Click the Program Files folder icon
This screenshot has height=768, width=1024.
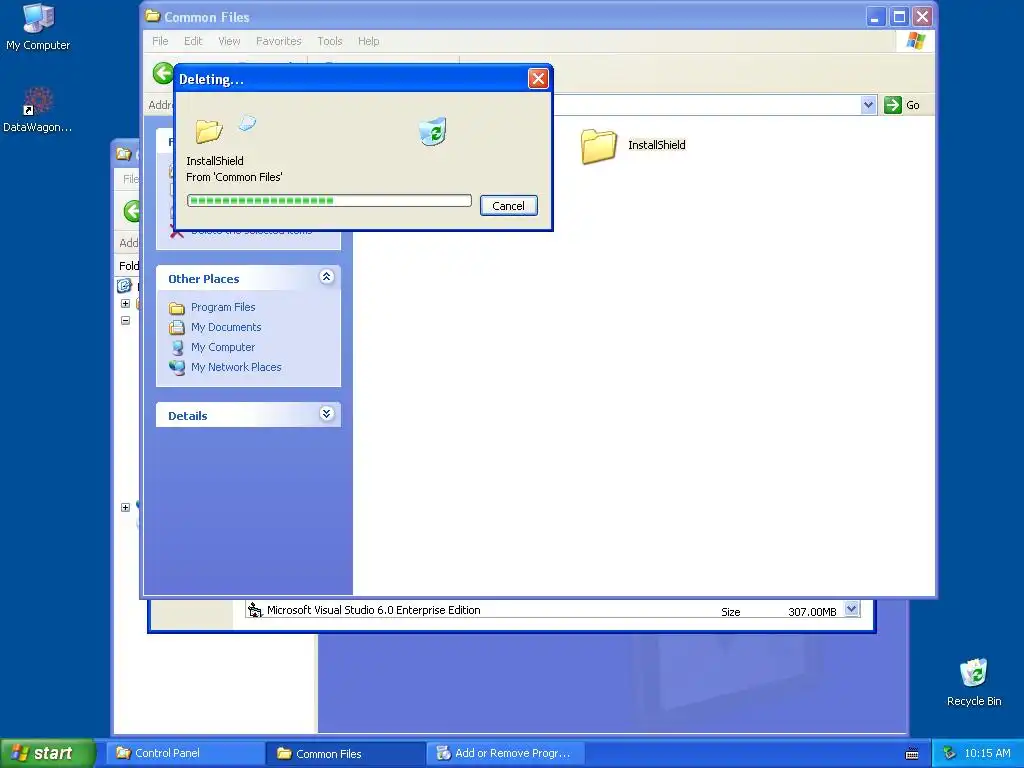177,308
